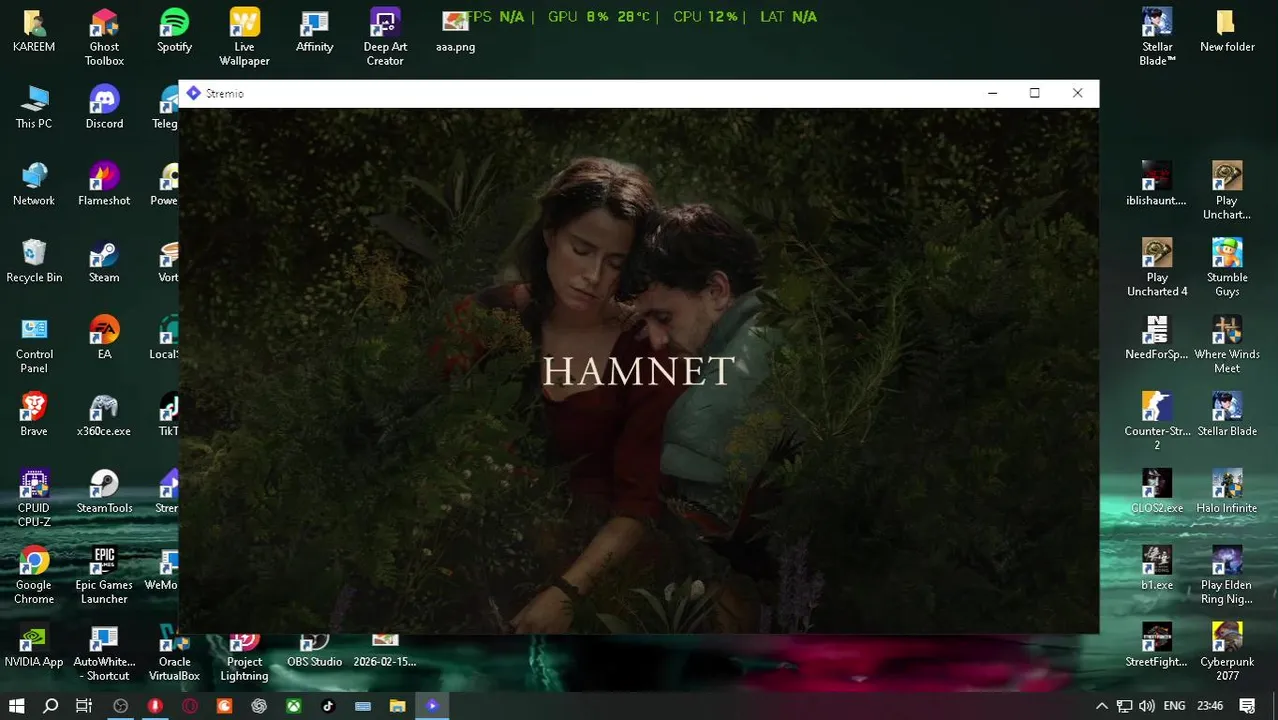Open the Recycle Bin
Image resolution: width=1278 pixels, height=720 pixels.
pos(34,262)
